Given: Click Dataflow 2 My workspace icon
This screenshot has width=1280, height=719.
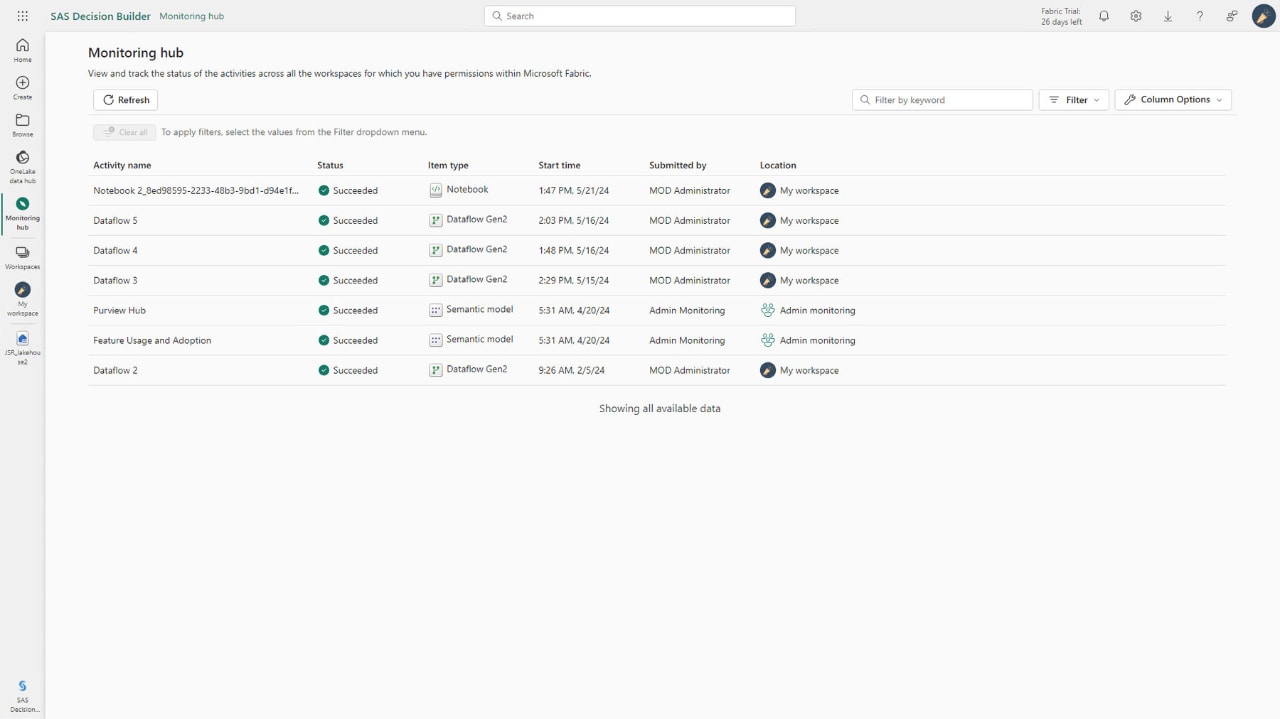Looking at the screenshot, I should [x=768, y=370].
